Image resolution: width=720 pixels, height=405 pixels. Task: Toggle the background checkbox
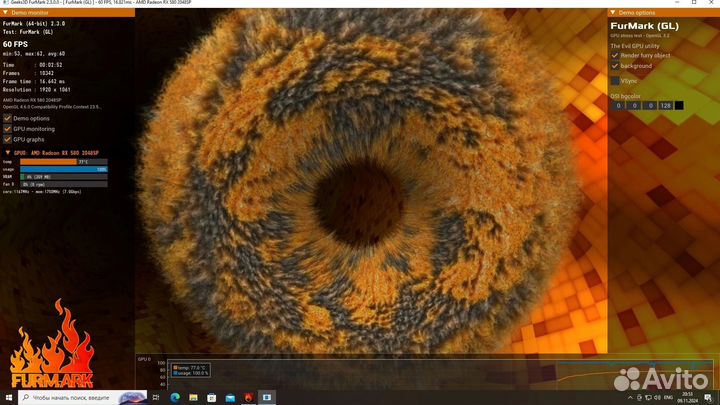[615, 66]
